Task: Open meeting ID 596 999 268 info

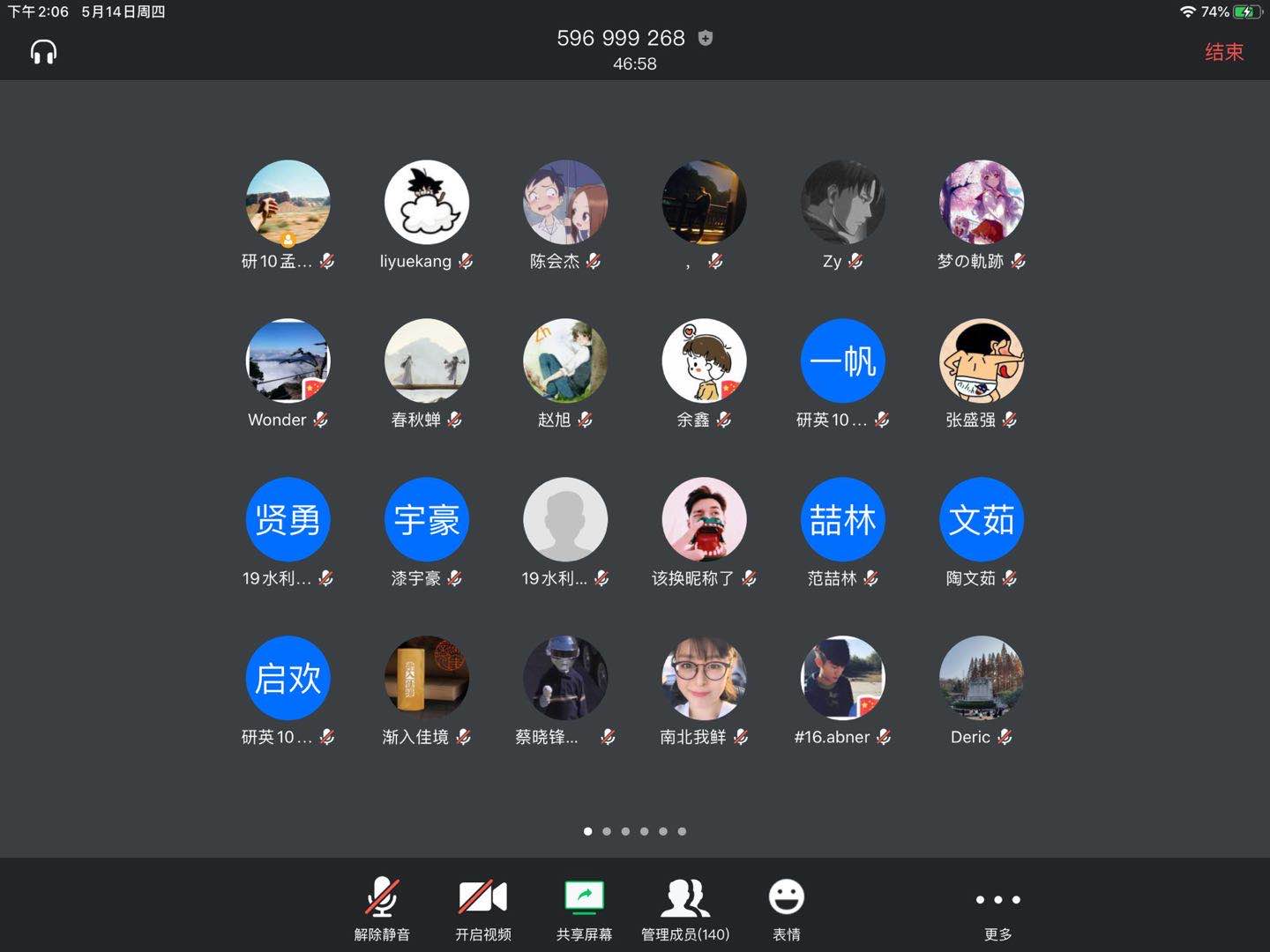Action: pyautogui.click(x=621, y=38)
